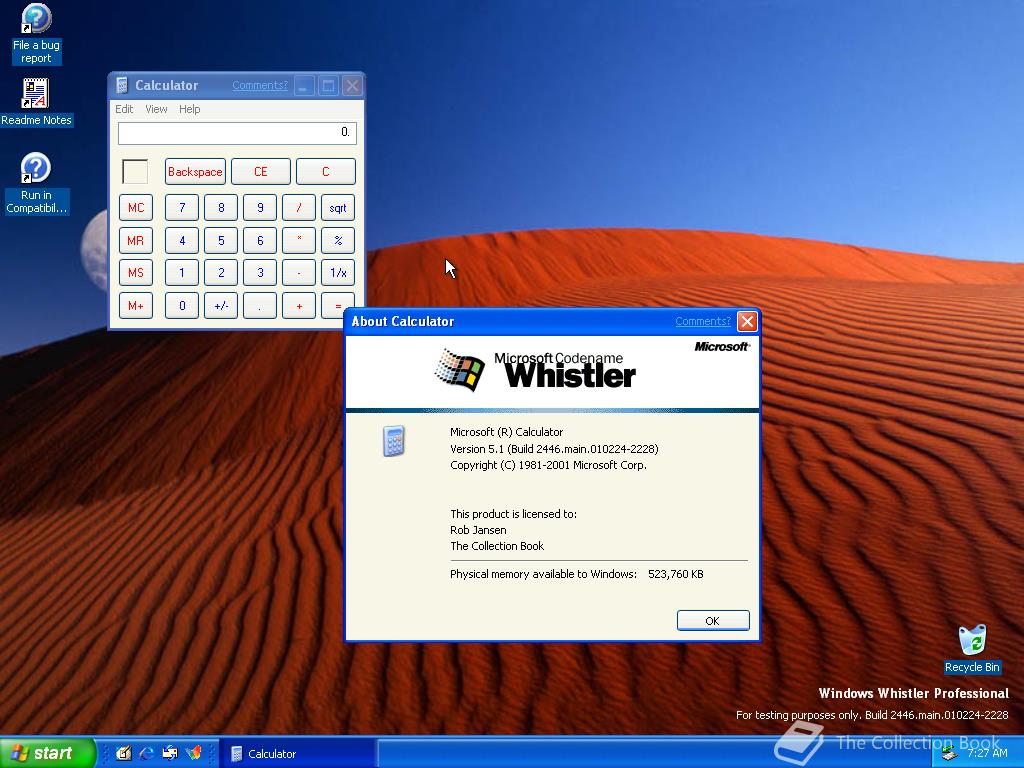
Task: Switch to Calculator taskbar button
Action: coord(298,754)
